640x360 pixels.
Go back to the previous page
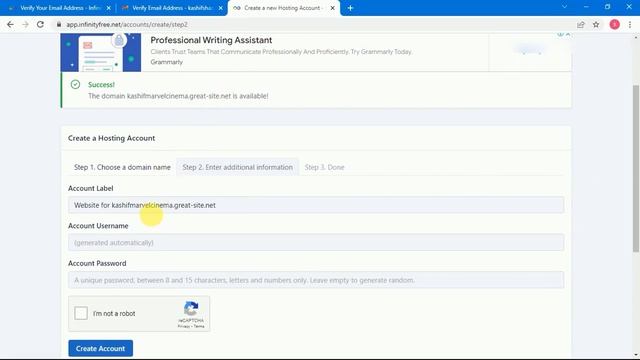(10, 24)
